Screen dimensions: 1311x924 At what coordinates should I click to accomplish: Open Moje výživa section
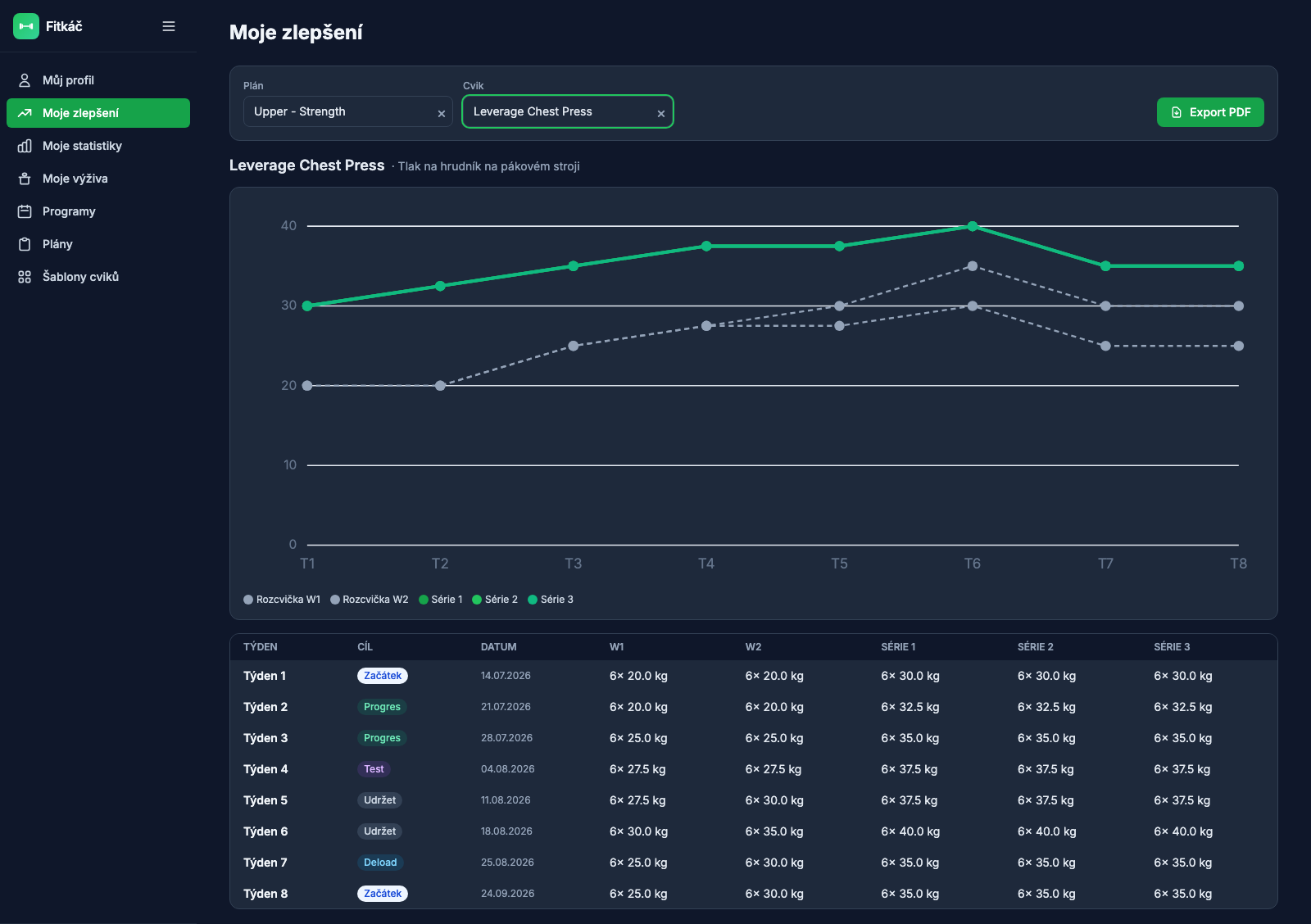[98, 179]
